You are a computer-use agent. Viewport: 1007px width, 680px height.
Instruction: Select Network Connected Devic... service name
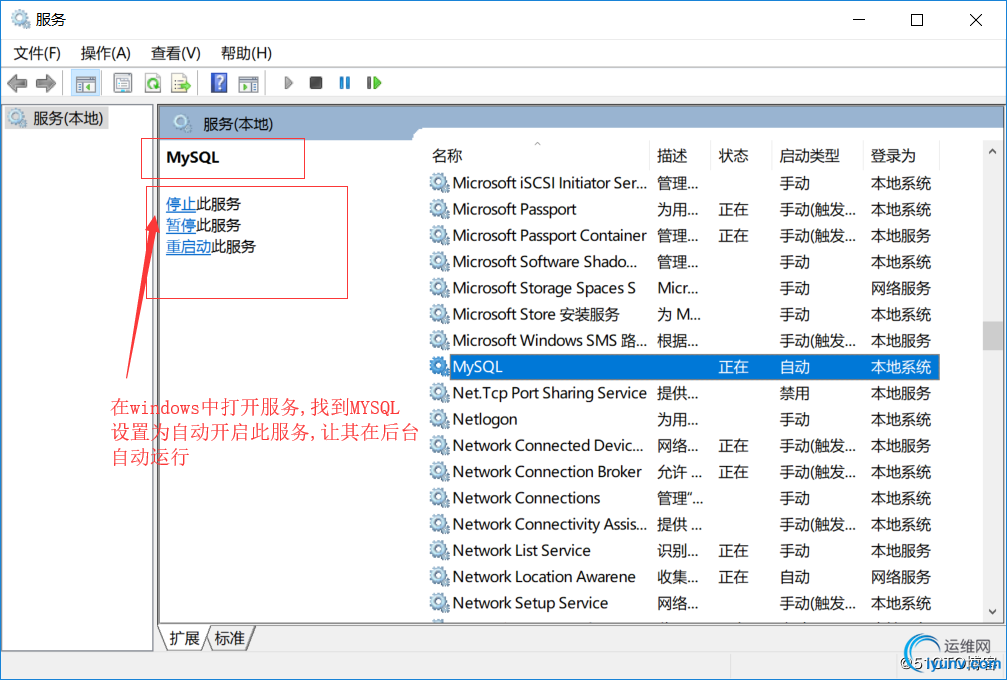(x=548, y=446)
